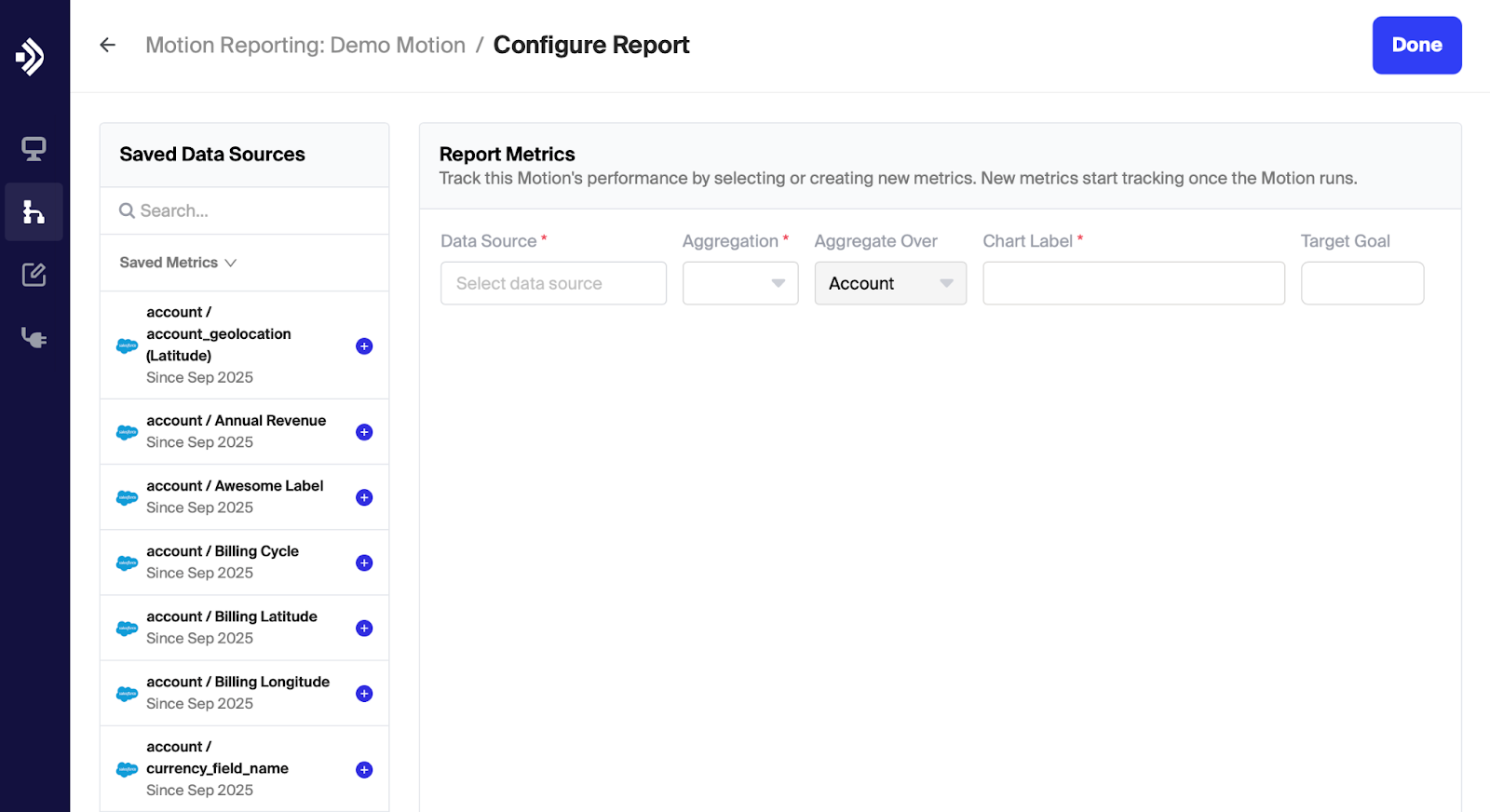
Task: Open the Aggregation dropdown
Action: (740, 283)
